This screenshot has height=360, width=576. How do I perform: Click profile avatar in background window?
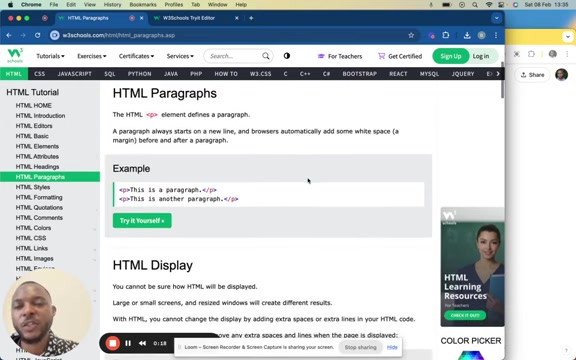(x=561, y=75)
